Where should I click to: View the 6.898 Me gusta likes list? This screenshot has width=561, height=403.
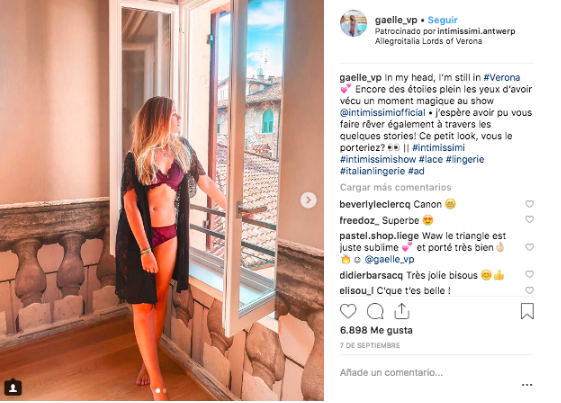(x=376, y=330)
